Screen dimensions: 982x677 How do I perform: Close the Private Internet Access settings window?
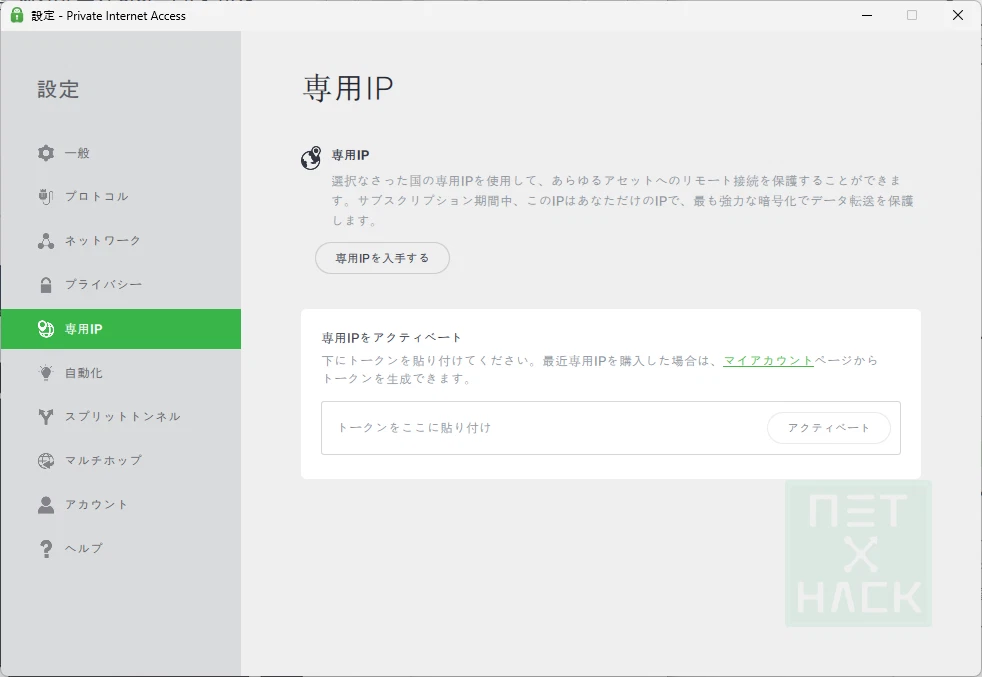pos(957,15)
